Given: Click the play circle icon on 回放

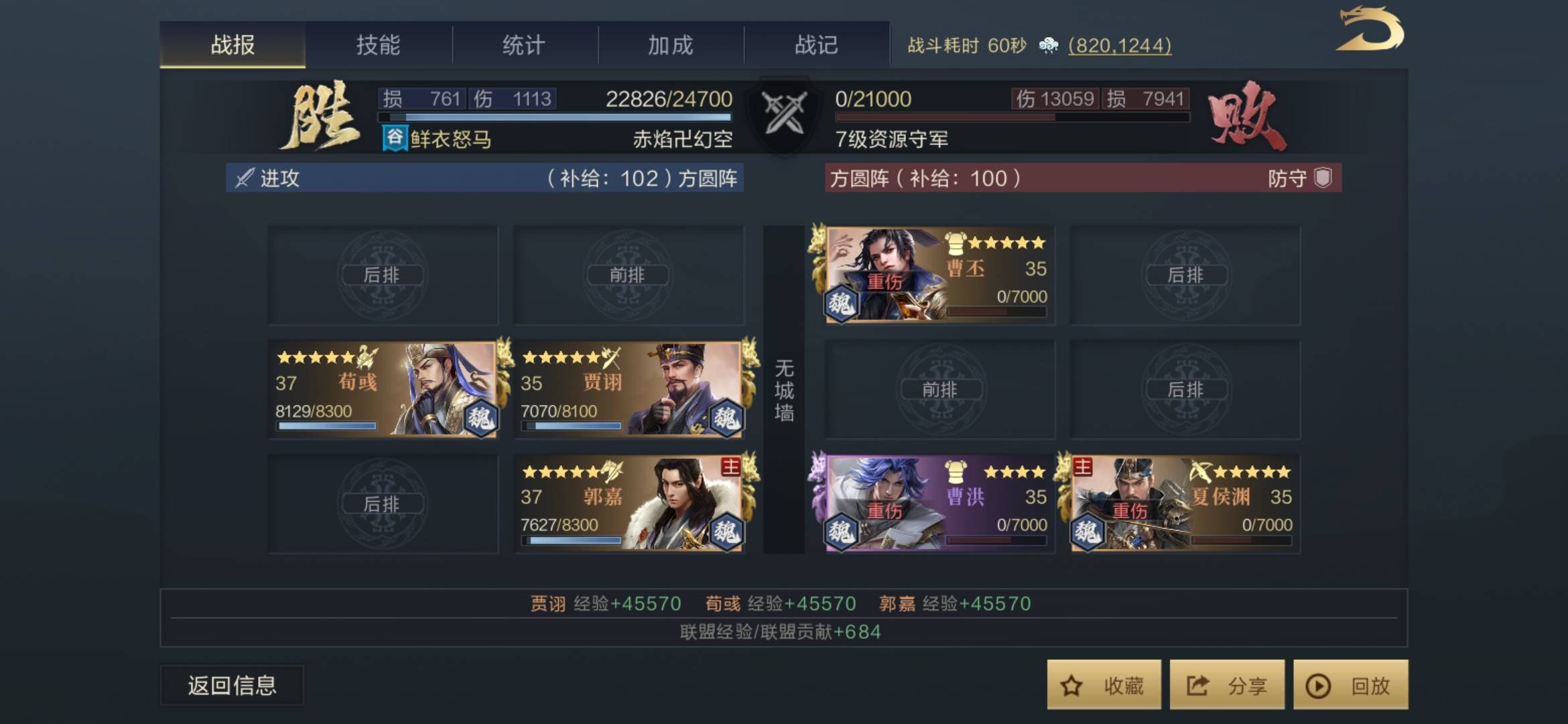Looking at the screenshot, I should tap(1318, 686).
